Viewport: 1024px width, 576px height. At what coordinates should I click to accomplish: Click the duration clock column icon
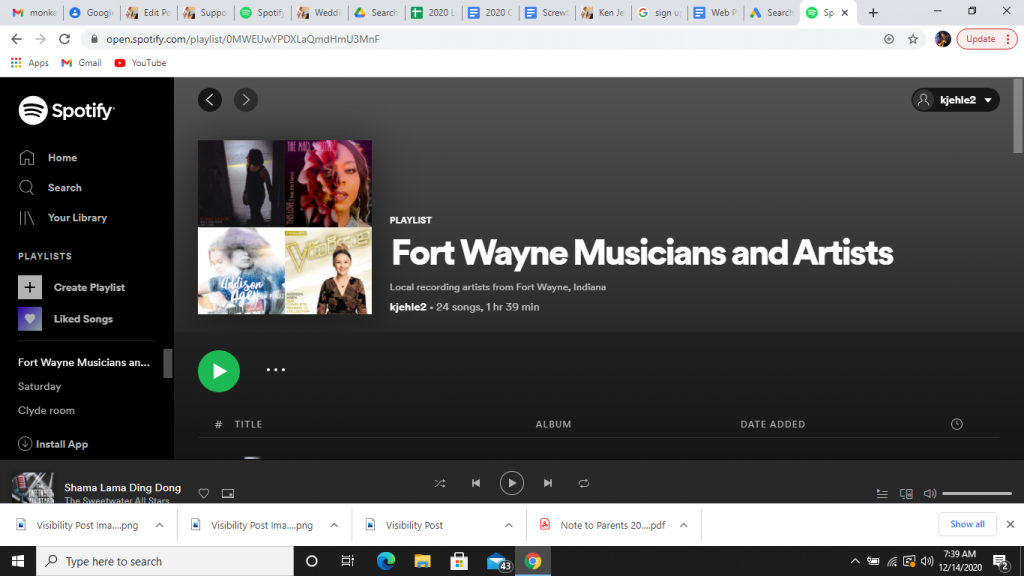pyautogui.click(x=957, y=424)
